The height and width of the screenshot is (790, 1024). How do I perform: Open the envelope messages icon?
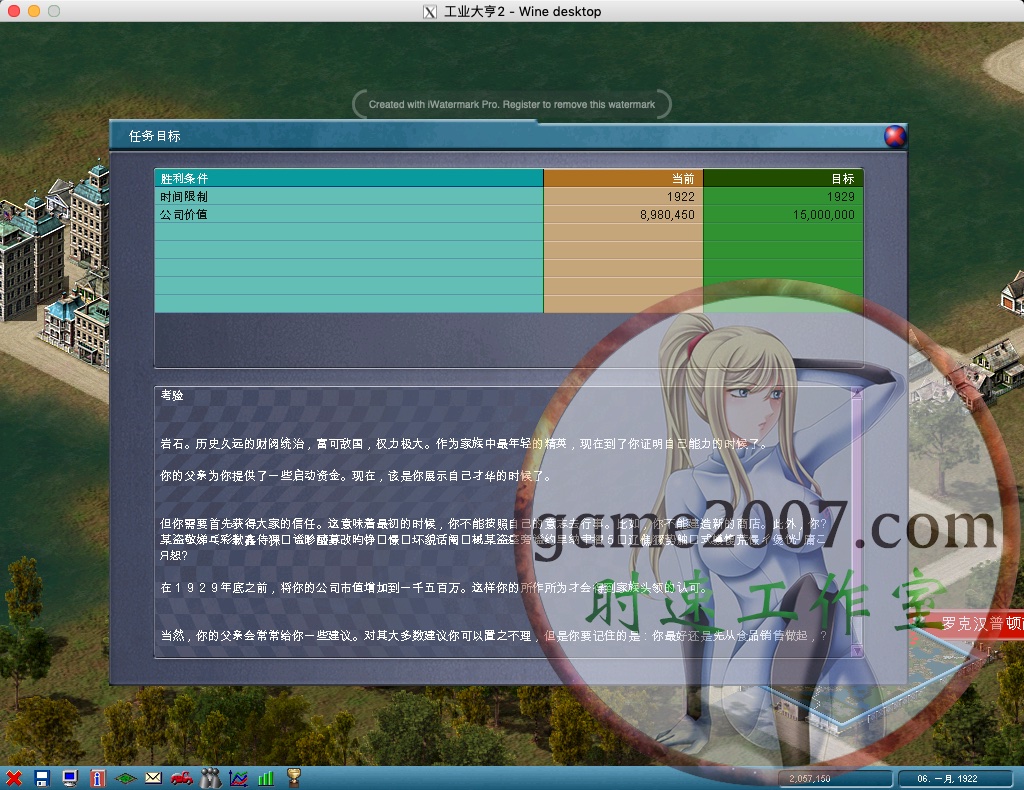153,778
